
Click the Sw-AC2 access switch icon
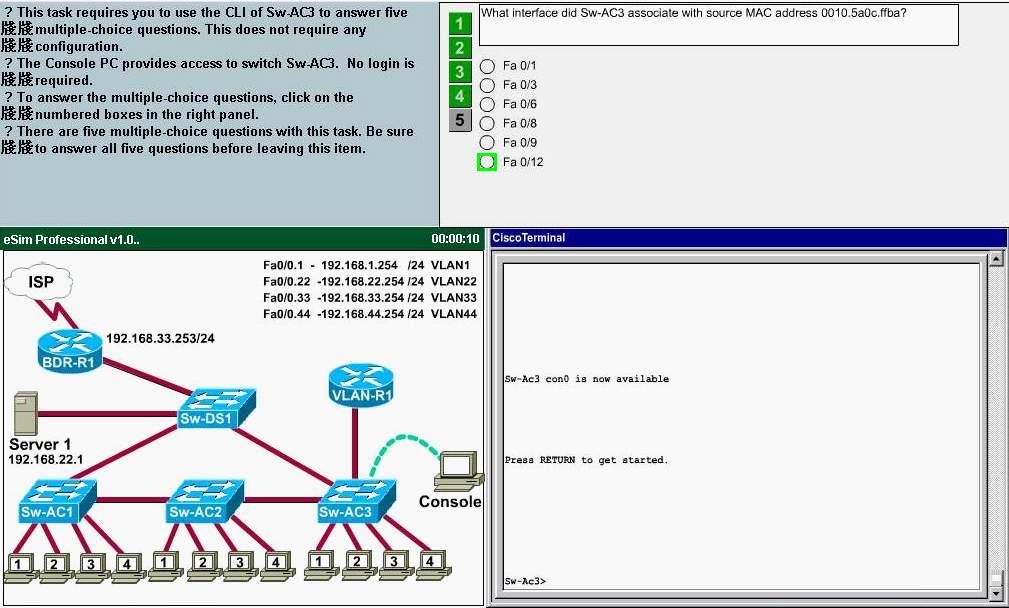[x=205, y=501]
